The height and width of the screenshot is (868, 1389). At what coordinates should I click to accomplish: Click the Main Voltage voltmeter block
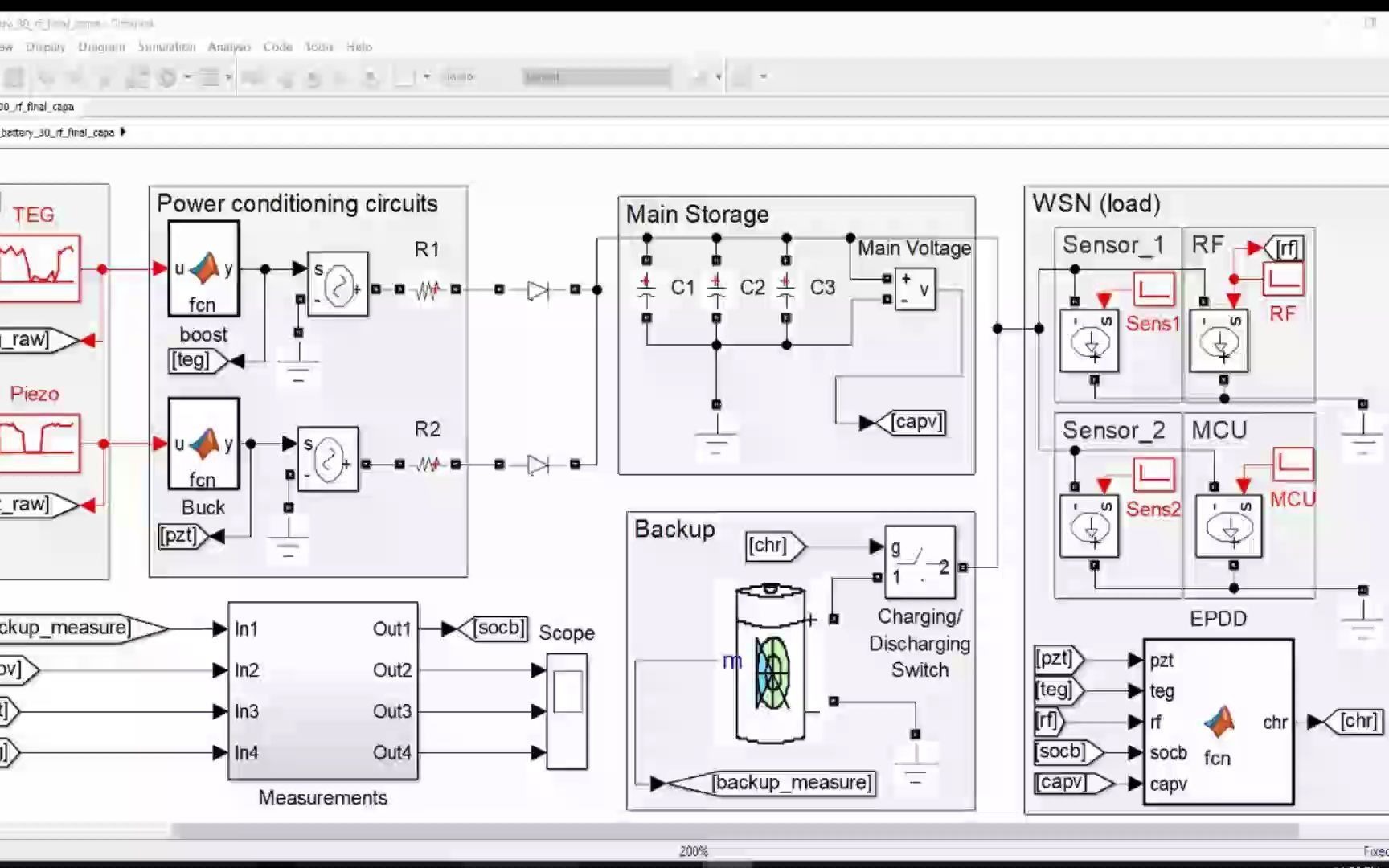pyautogui.click(x=915, y=288)
